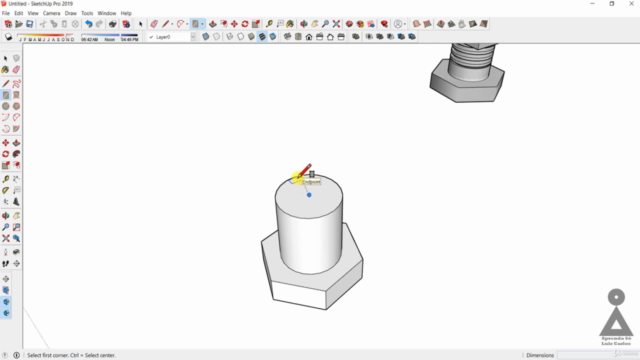Select the Follow Me tool in the left toolbar
Image resolution: width=640 pixels, height=360 pixels.
click(16, 154)
